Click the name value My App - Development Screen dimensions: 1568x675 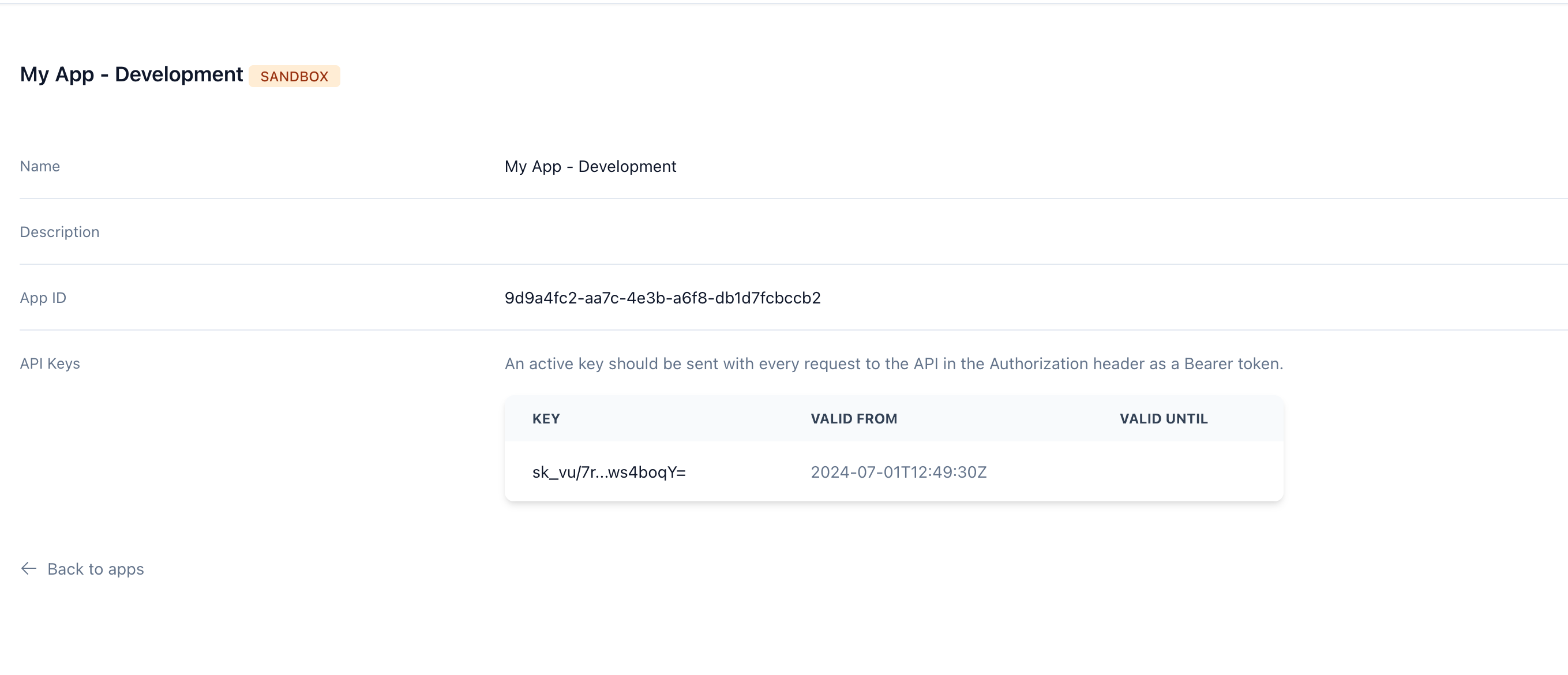[x=590, y=166]
